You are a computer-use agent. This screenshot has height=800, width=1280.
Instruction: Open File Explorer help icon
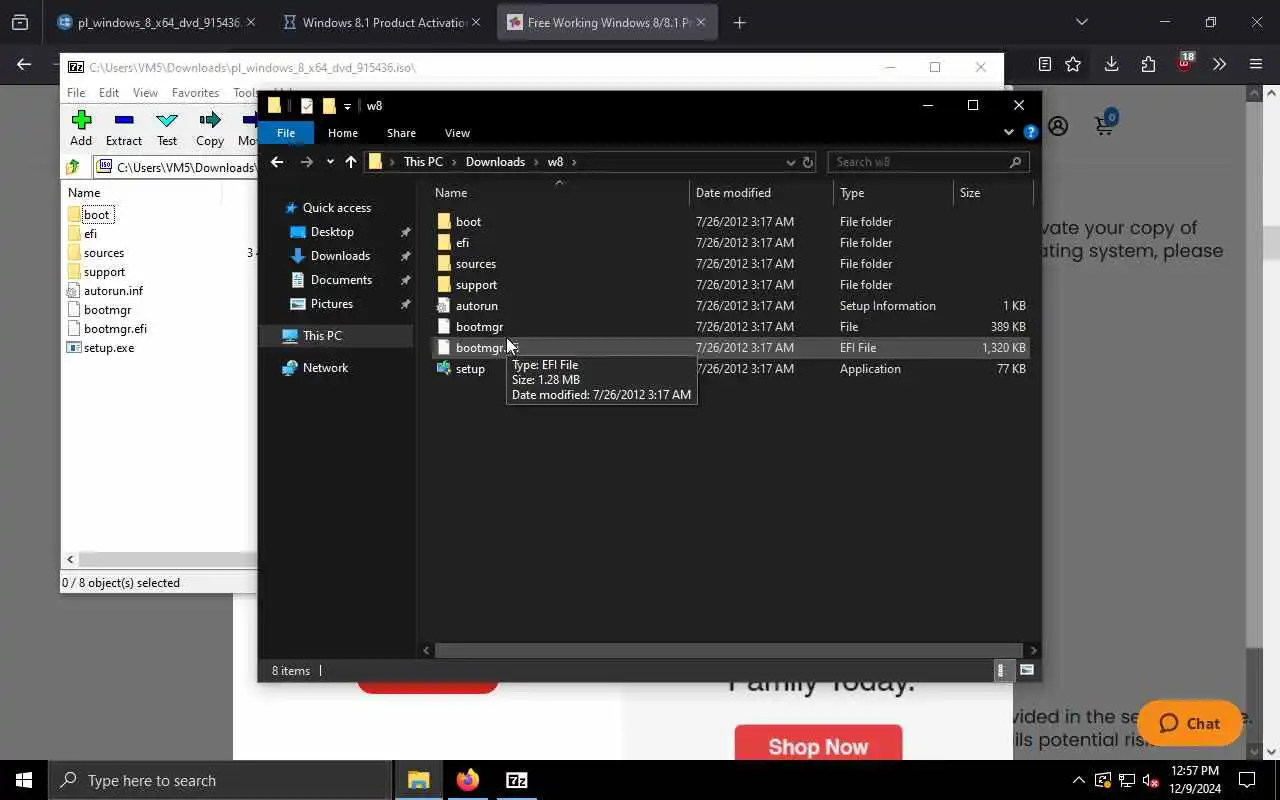[1030, 132]
